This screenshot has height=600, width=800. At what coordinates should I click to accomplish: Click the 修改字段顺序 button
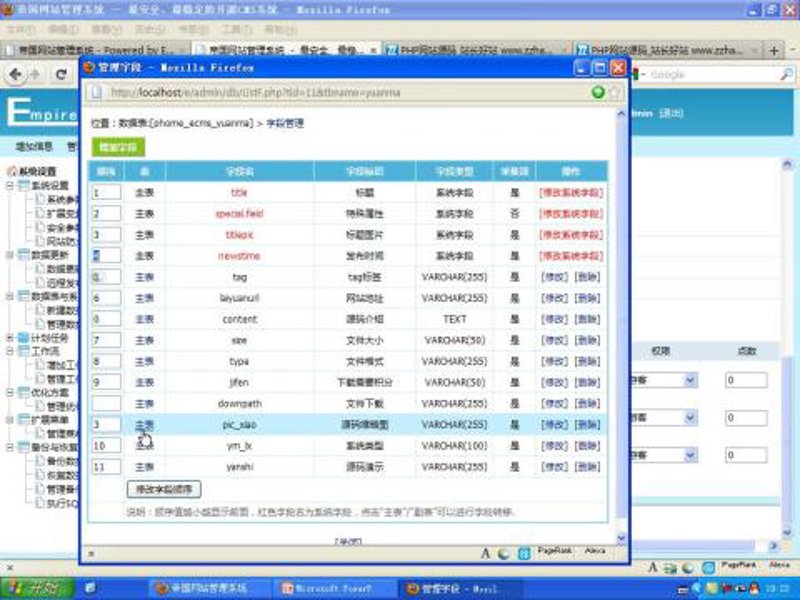pyautogui.click(x=164, y=489)
